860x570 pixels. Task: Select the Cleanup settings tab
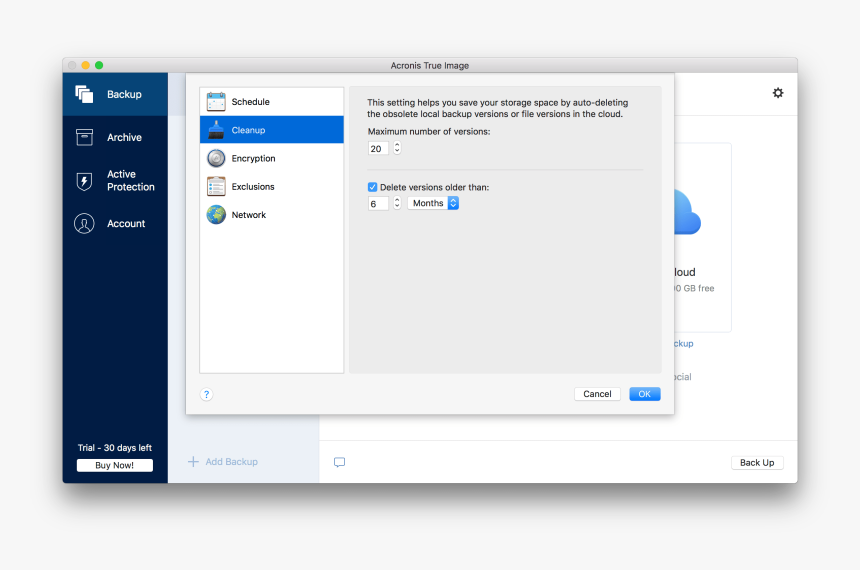(271, 130)
